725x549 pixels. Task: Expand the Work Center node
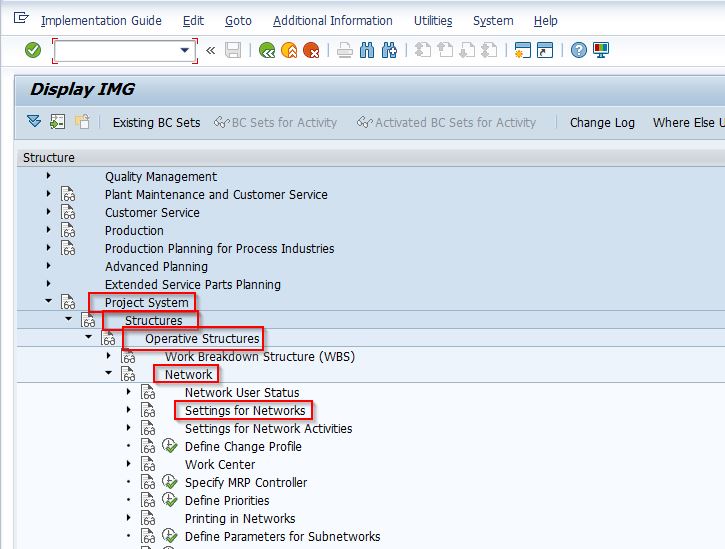click(129, 464)
